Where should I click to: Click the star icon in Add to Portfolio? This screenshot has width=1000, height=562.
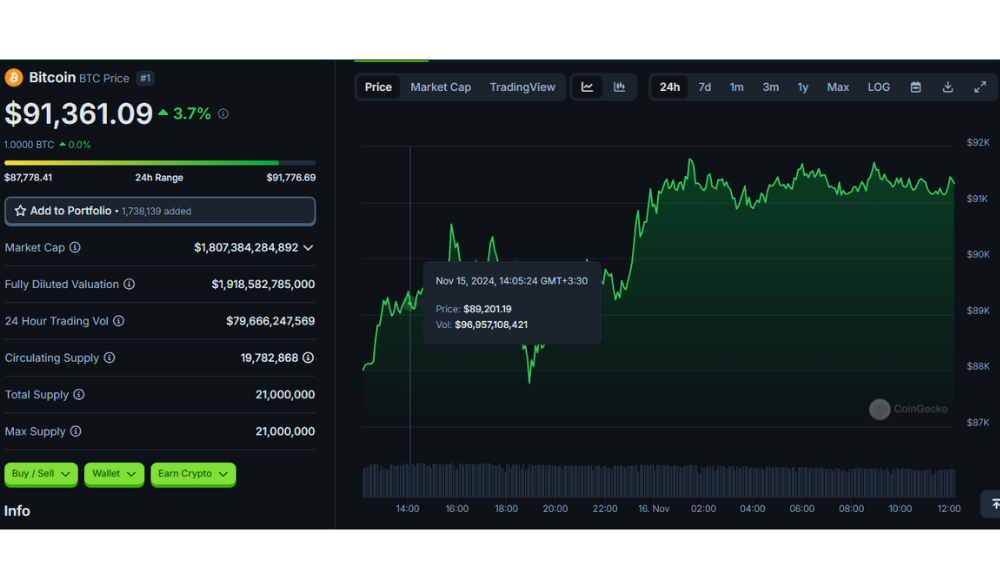coord(20,211)
